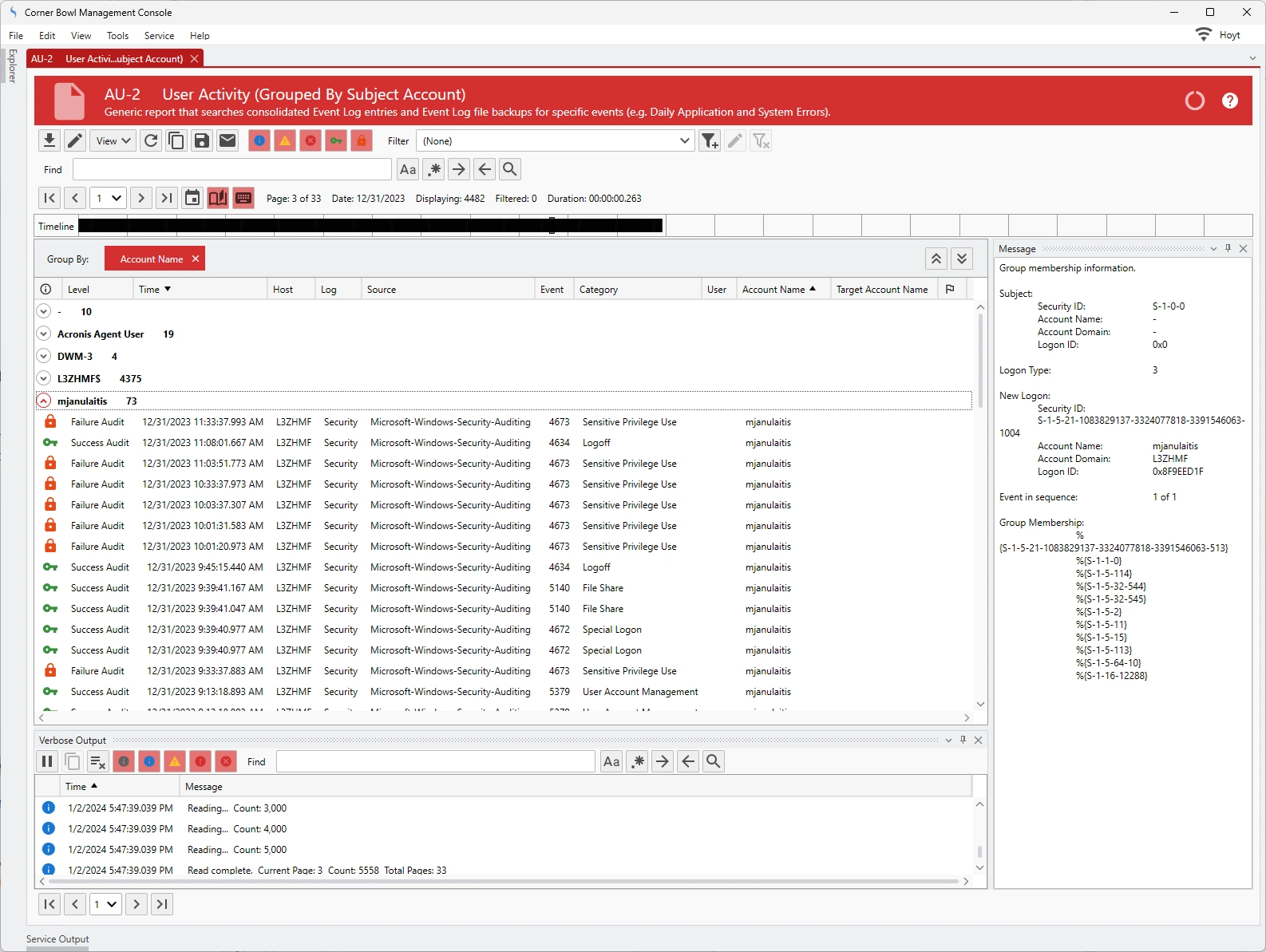Click the refresh report icon
The image size is (1266, 952).
[x=151, y=141]
